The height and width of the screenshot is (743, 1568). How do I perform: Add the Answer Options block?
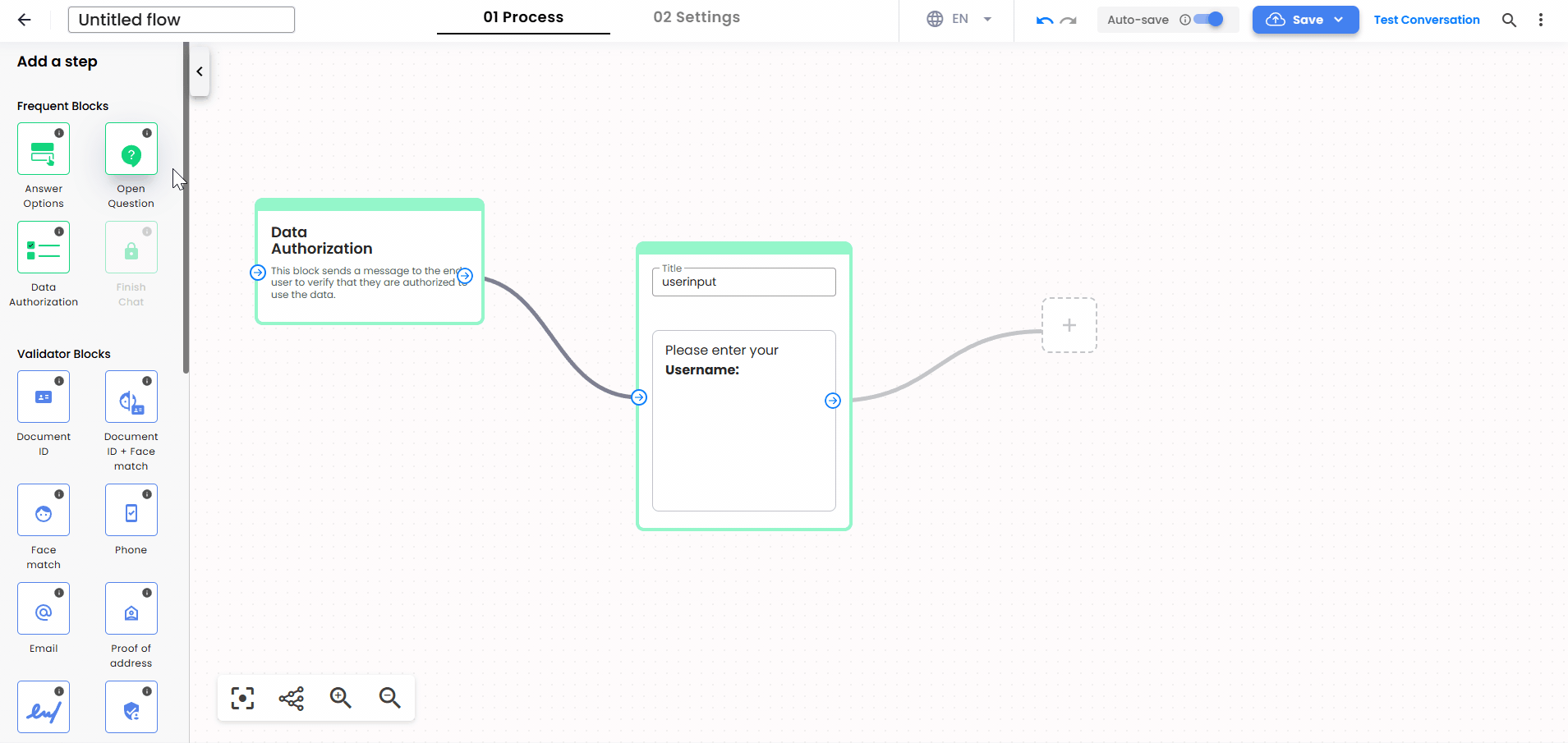(44, 149)
